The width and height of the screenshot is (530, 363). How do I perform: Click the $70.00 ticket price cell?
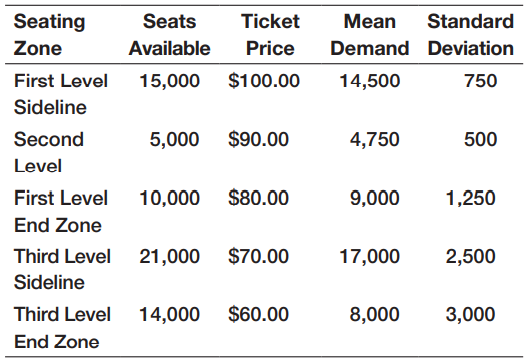point(258,256)
